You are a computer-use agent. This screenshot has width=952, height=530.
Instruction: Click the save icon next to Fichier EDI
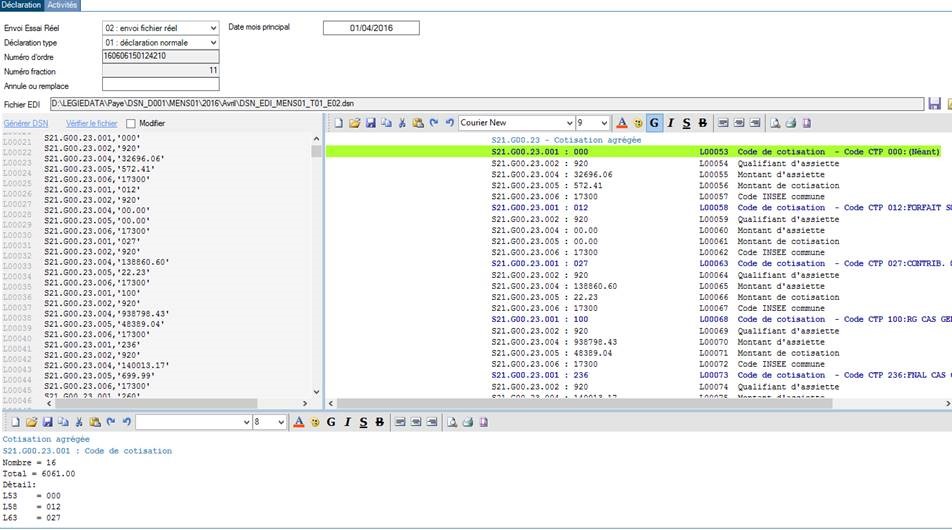[934, 104]
